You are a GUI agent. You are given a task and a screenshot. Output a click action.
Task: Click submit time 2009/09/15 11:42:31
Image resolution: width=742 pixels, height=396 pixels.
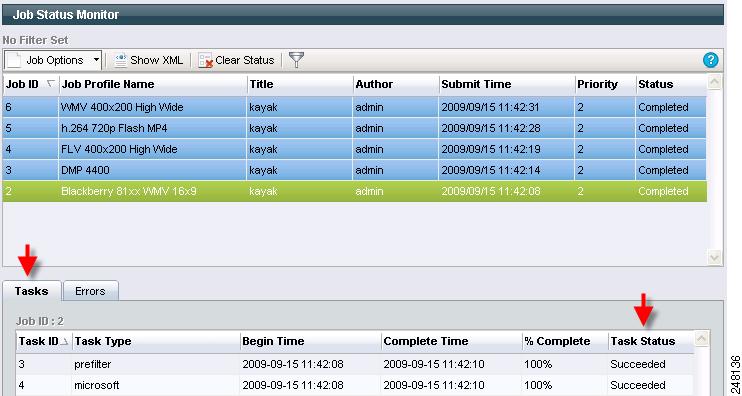pos(490,107)
